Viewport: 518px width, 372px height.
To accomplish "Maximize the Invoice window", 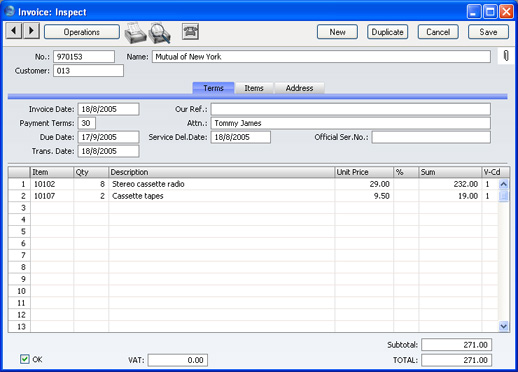I will (490, 12).
